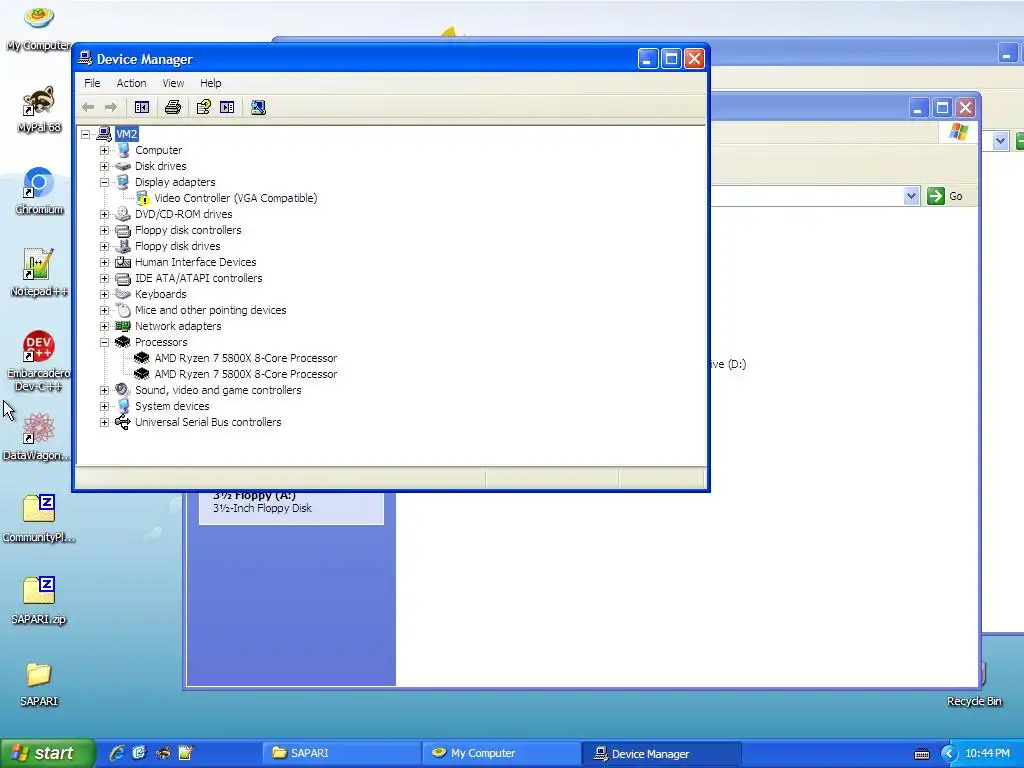Select System devices label

pyautogui.click(x=172, y=406)
